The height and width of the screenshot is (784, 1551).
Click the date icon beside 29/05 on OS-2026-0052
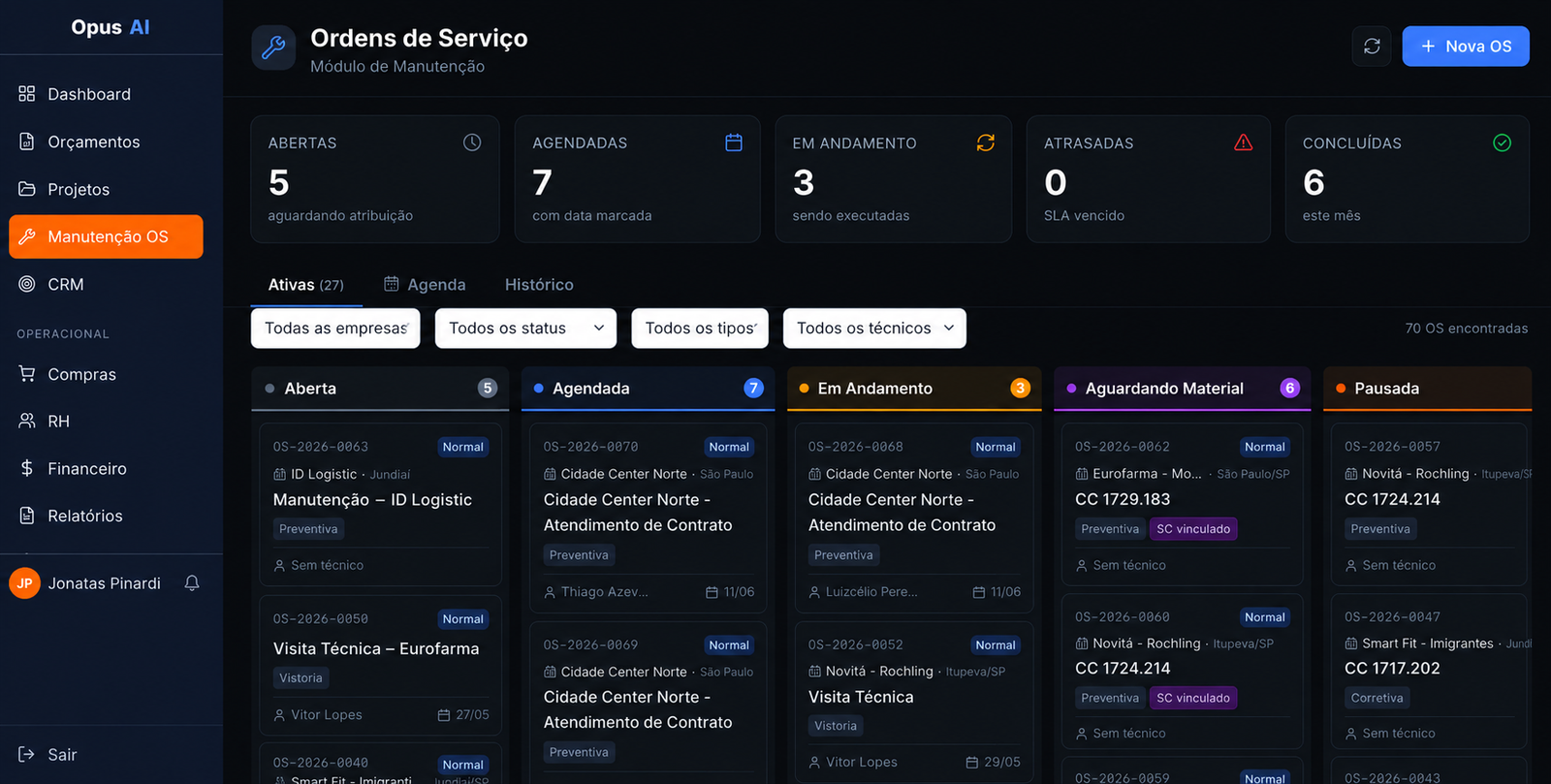click(x=972, y=763)
